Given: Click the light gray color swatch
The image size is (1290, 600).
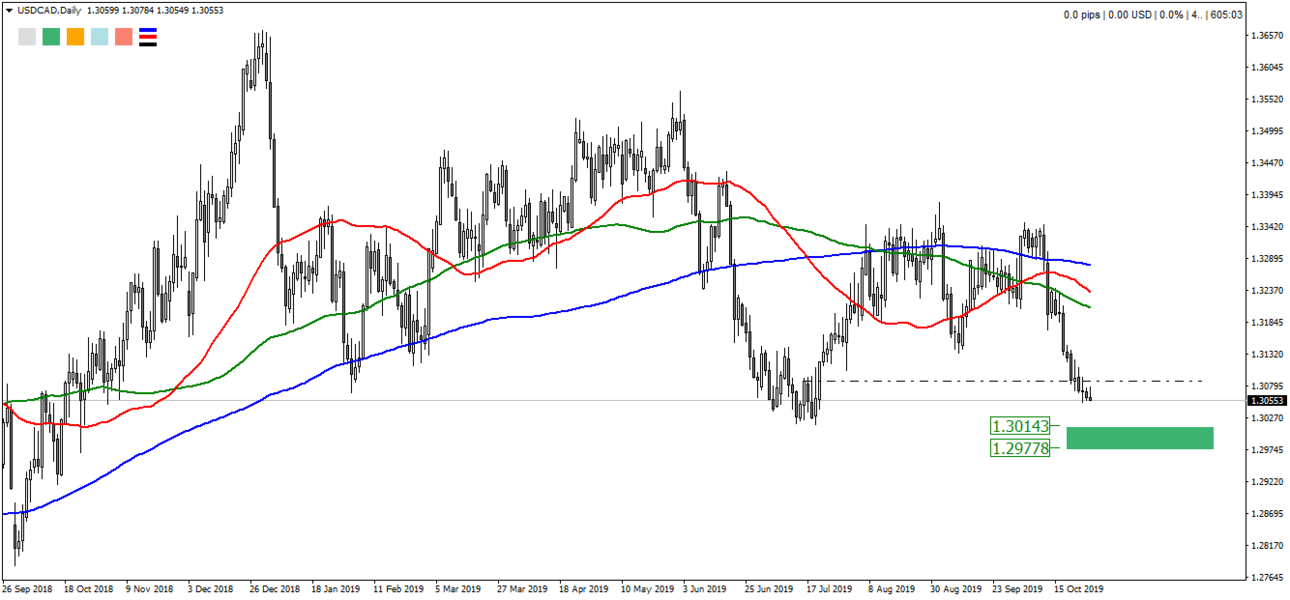Looking at the screenshot, I should click(27, 37).
